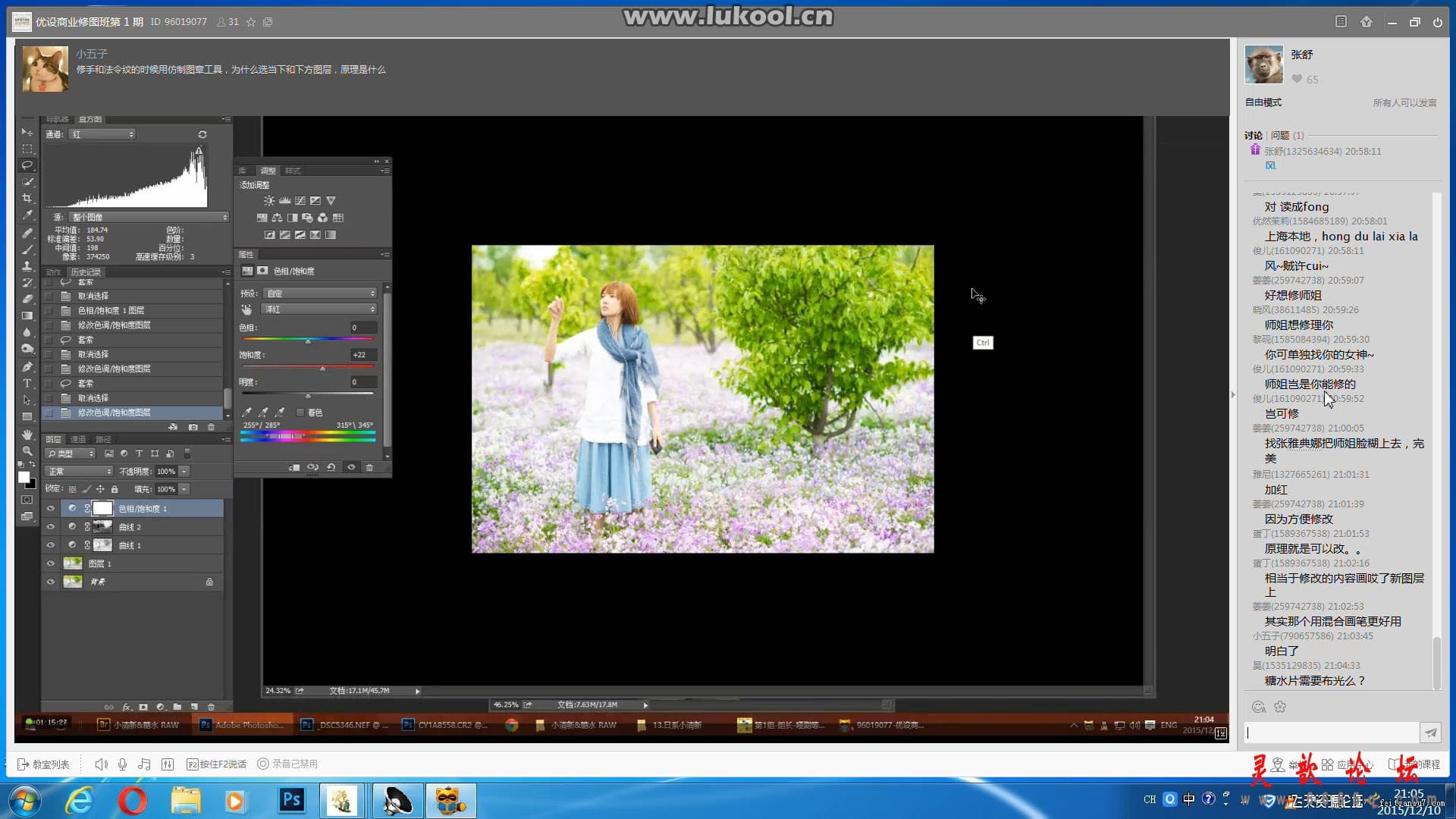Open the 不透明度 opacity dropdown arrow
1456x819 pixels.
tap(184, 471)
